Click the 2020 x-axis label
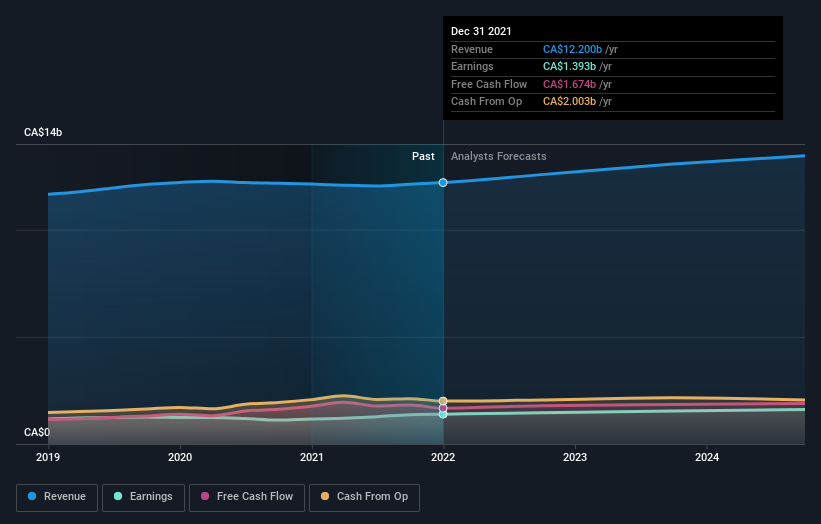Viewport: 821px width, 524px height. coord(180,457)
